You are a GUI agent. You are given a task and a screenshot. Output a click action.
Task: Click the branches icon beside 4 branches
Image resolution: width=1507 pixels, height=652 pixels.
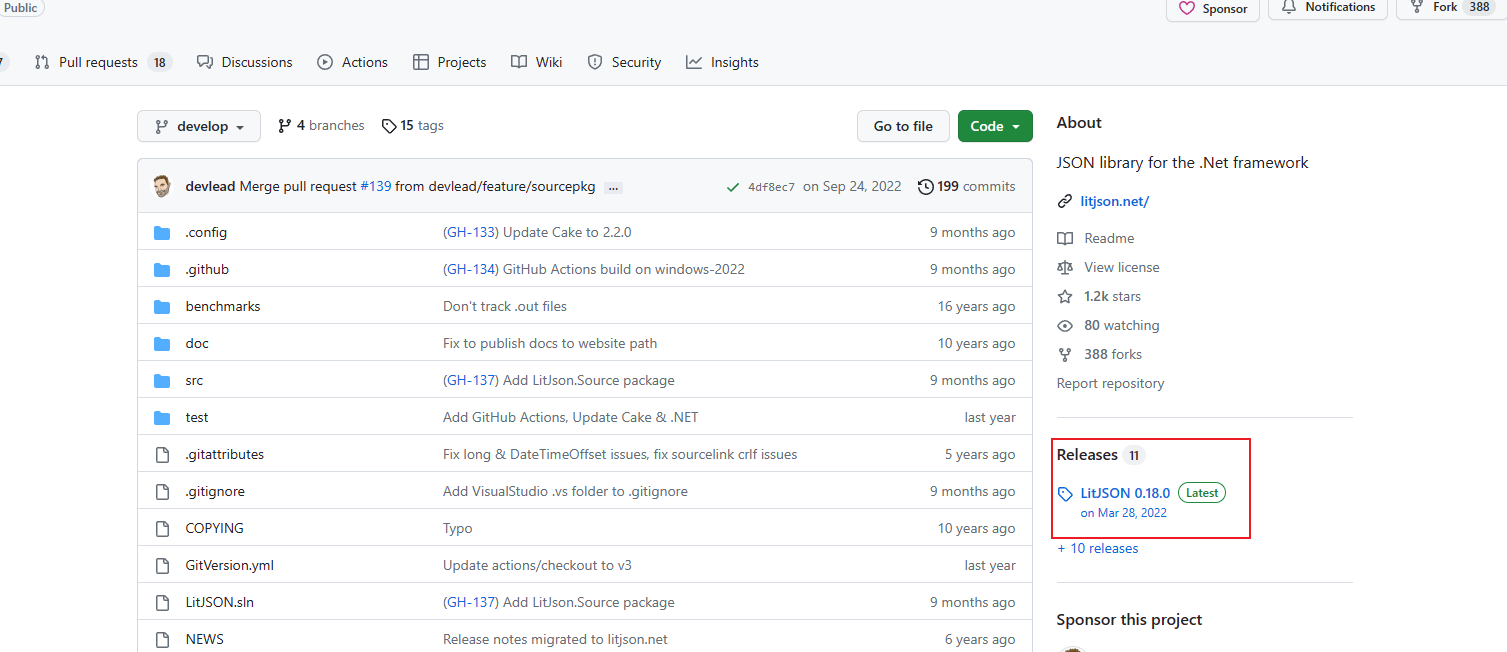pyautogui.click(x=285, y=126)
